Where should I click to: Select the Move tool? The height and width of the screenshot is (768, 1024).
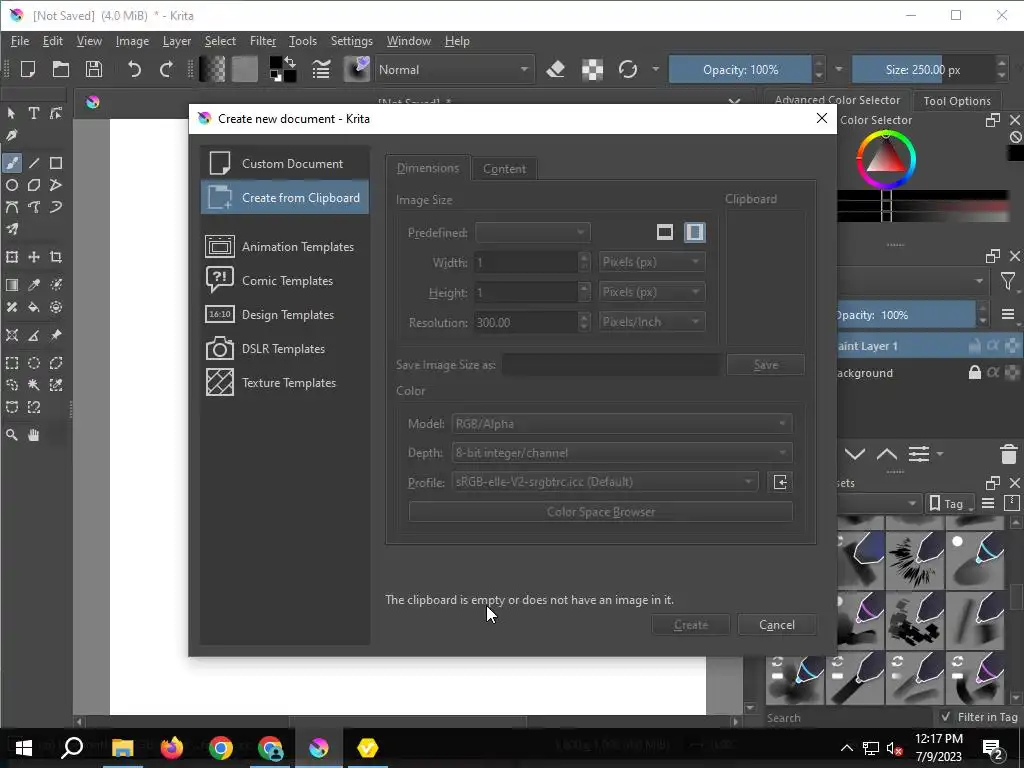pos(34,257)
